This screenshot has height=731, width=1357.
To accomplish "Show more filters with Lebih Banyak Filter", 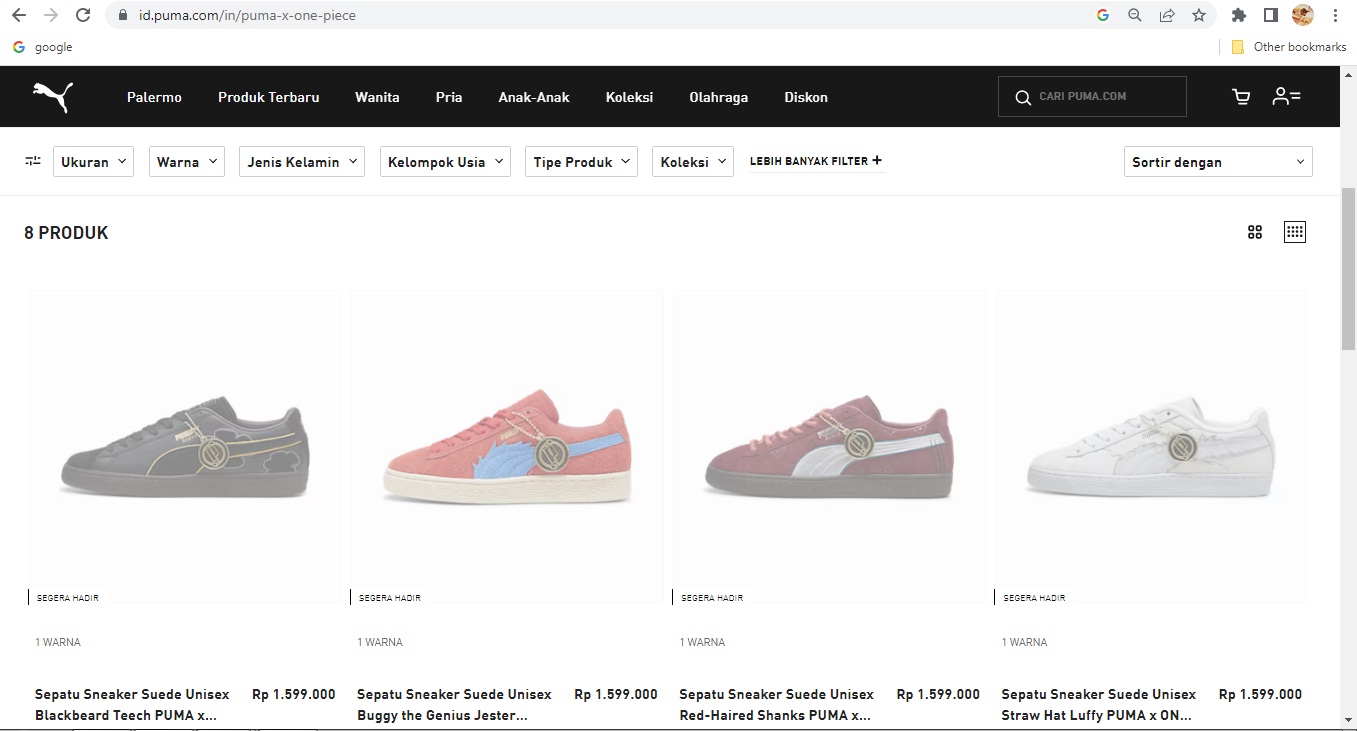I will 816,161.
